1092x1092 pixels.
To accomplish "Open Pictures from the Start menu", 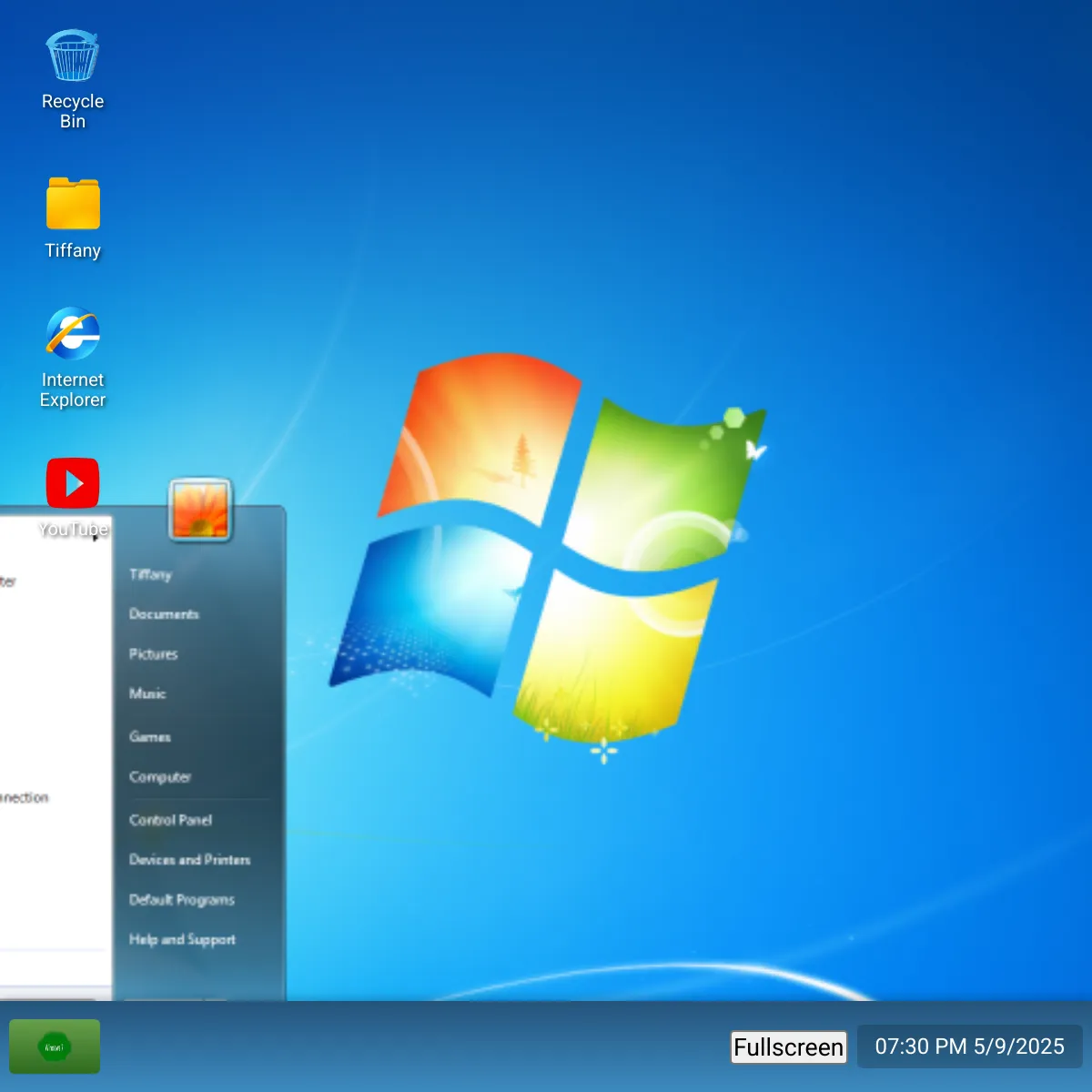I will tap(153, 654).
